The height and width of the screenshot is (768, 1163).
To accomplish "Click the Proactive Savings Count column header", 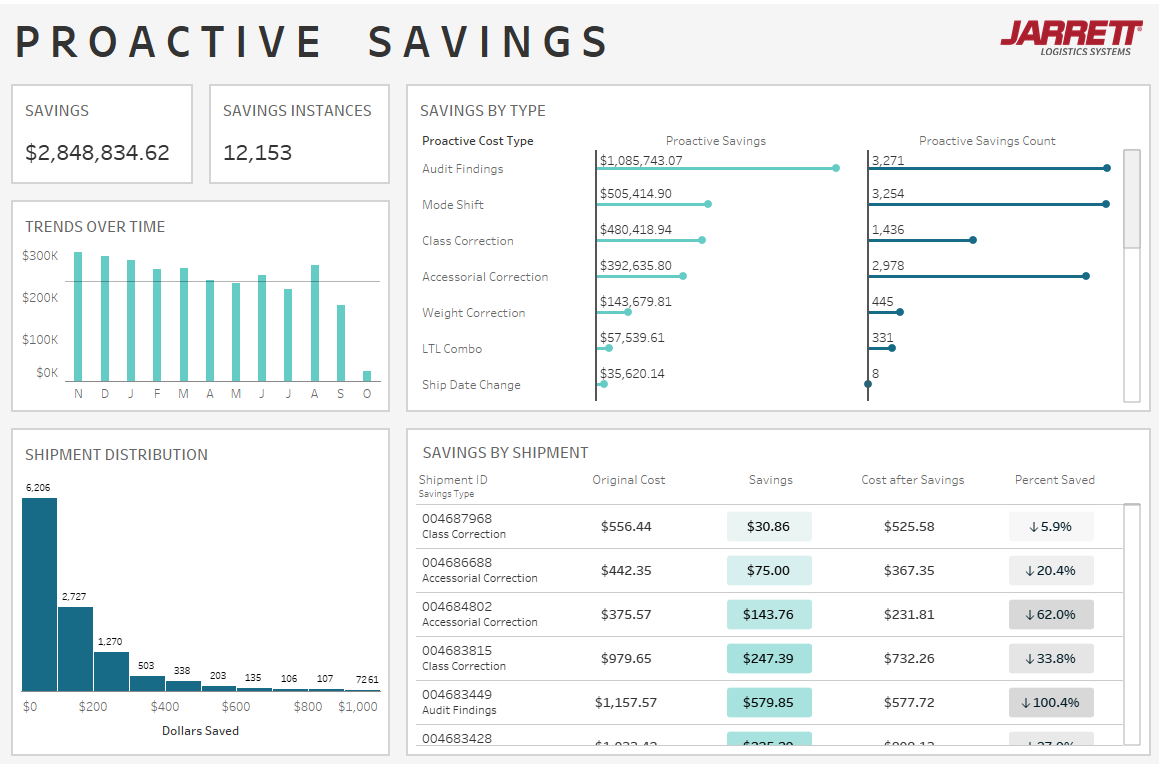I will click(x=987, y=141).
